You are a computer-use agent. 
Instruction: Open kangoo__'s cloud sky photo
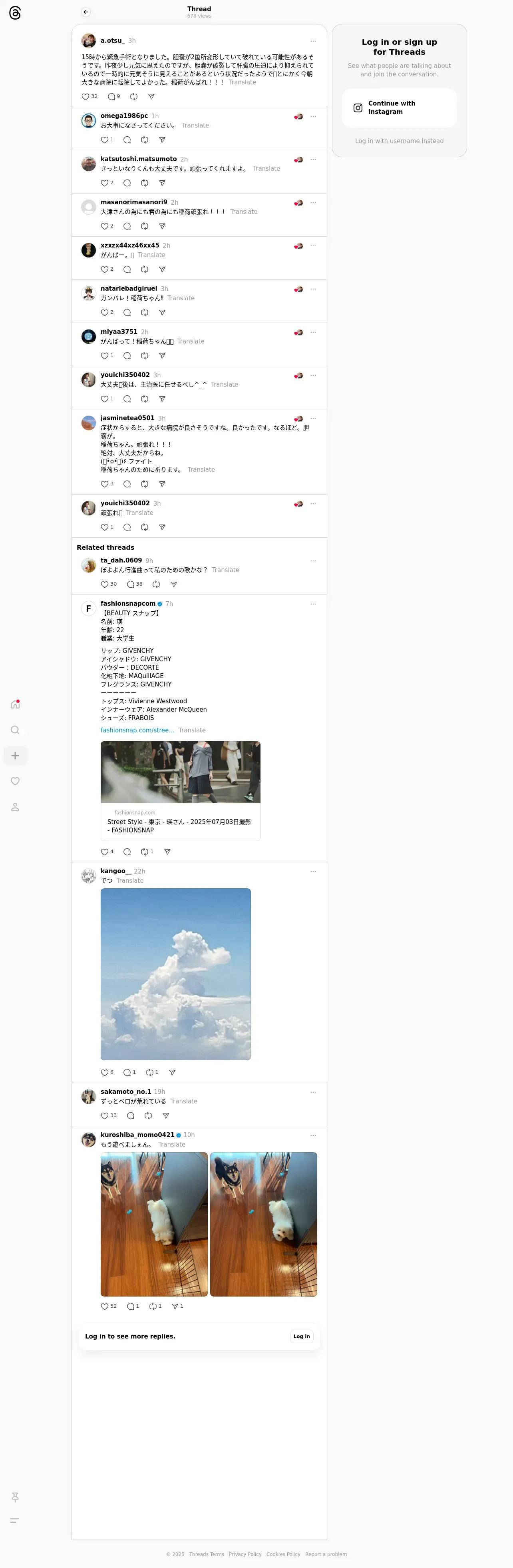click(x=176, y=974)
